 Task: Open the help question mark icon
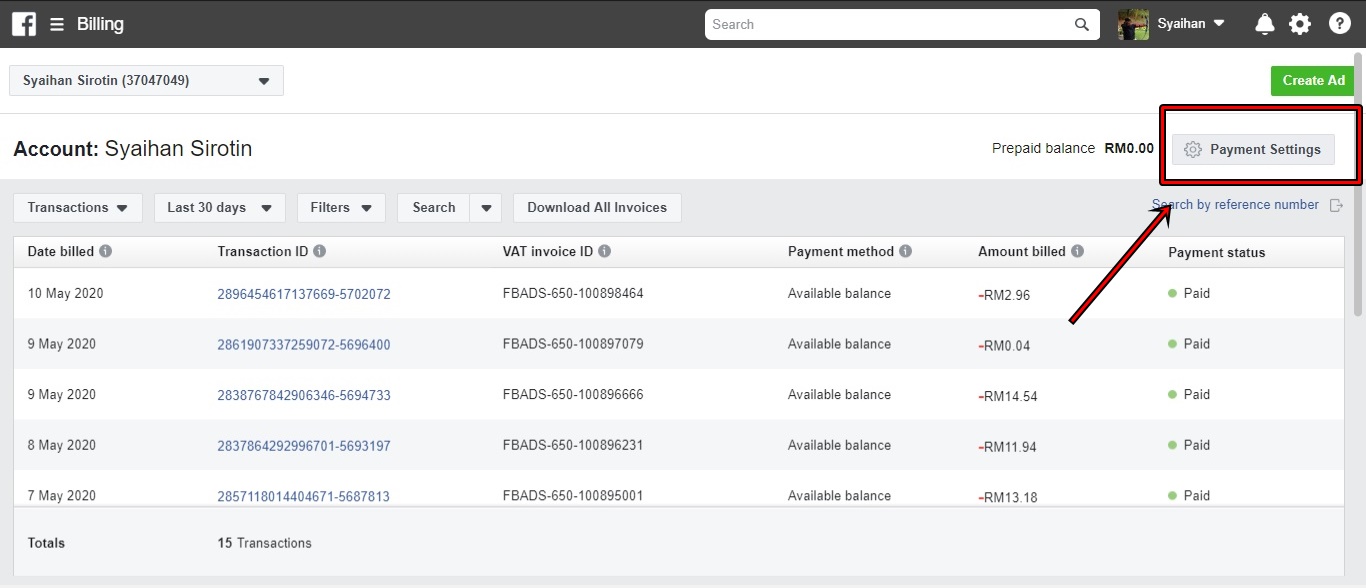click(x=1340, y=24)
